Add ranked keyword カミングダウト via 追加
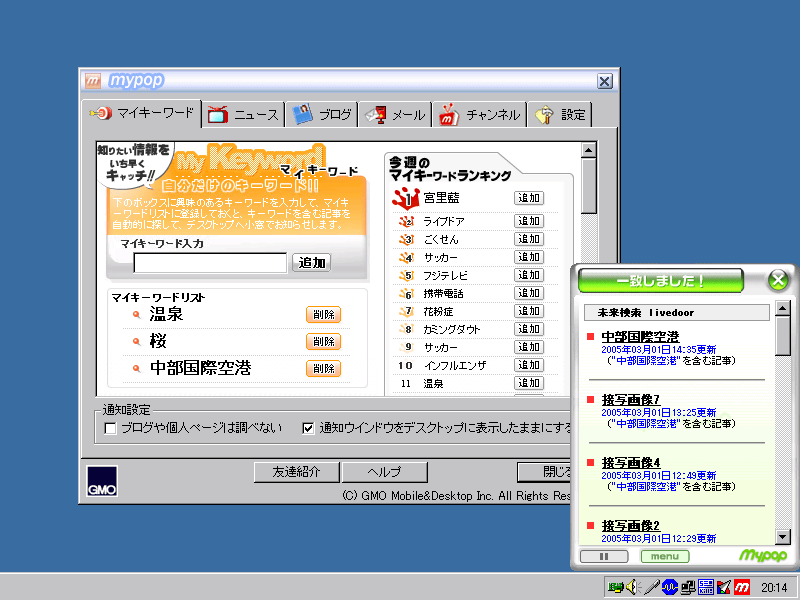The width and height of the screenshot is (800, 600). (x=529, y=329)
